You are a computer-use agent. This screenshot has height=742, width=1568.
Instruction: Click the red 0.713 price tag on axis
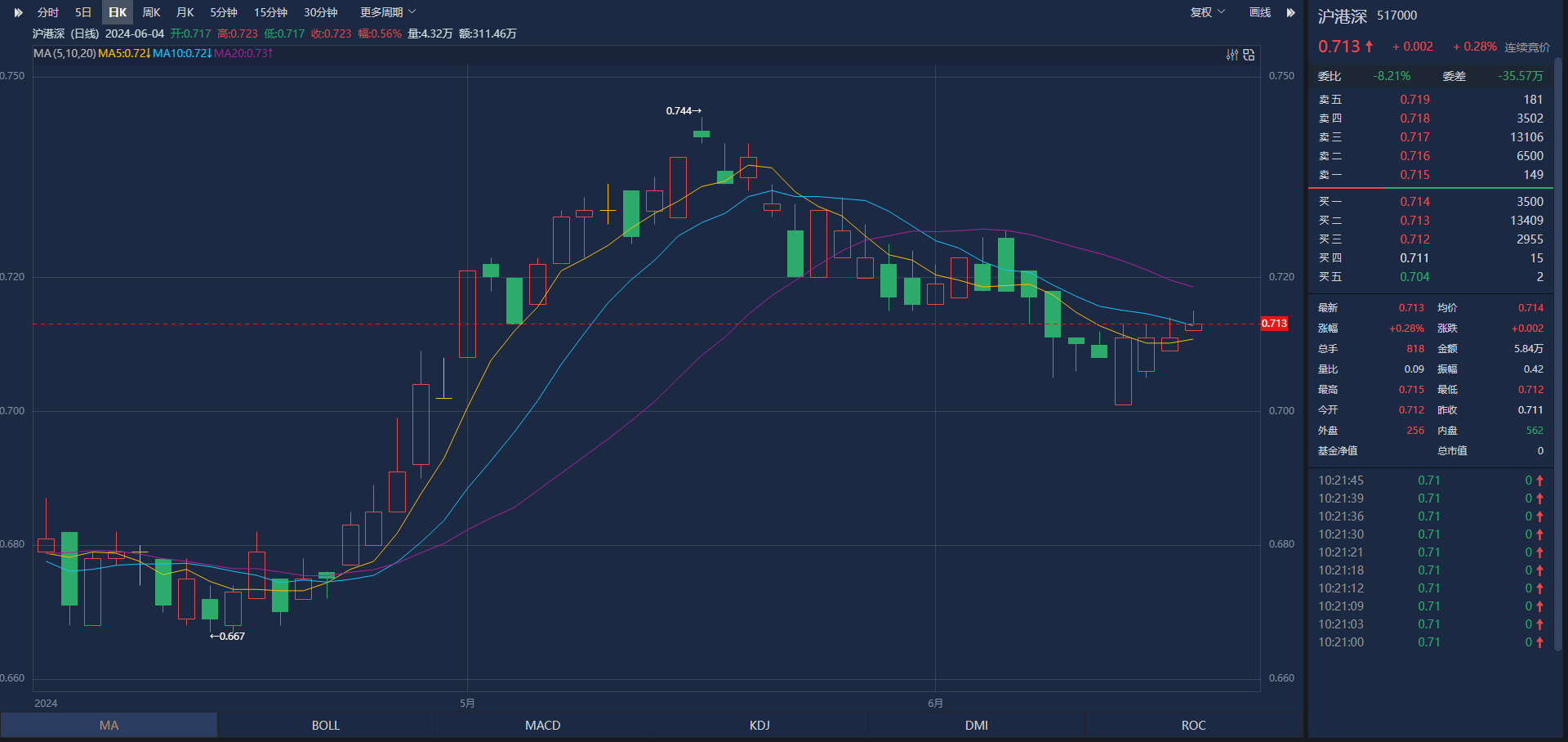coord(1274,324)
